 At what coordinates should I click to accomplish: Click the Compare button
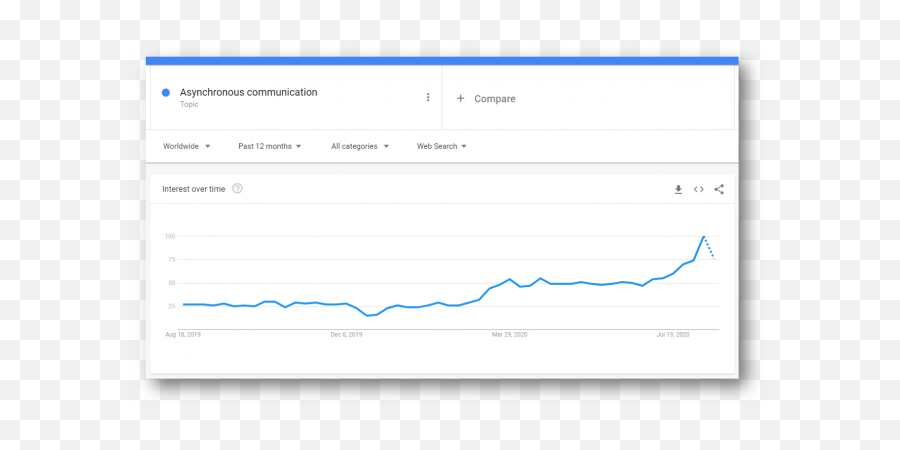point(486,99)
